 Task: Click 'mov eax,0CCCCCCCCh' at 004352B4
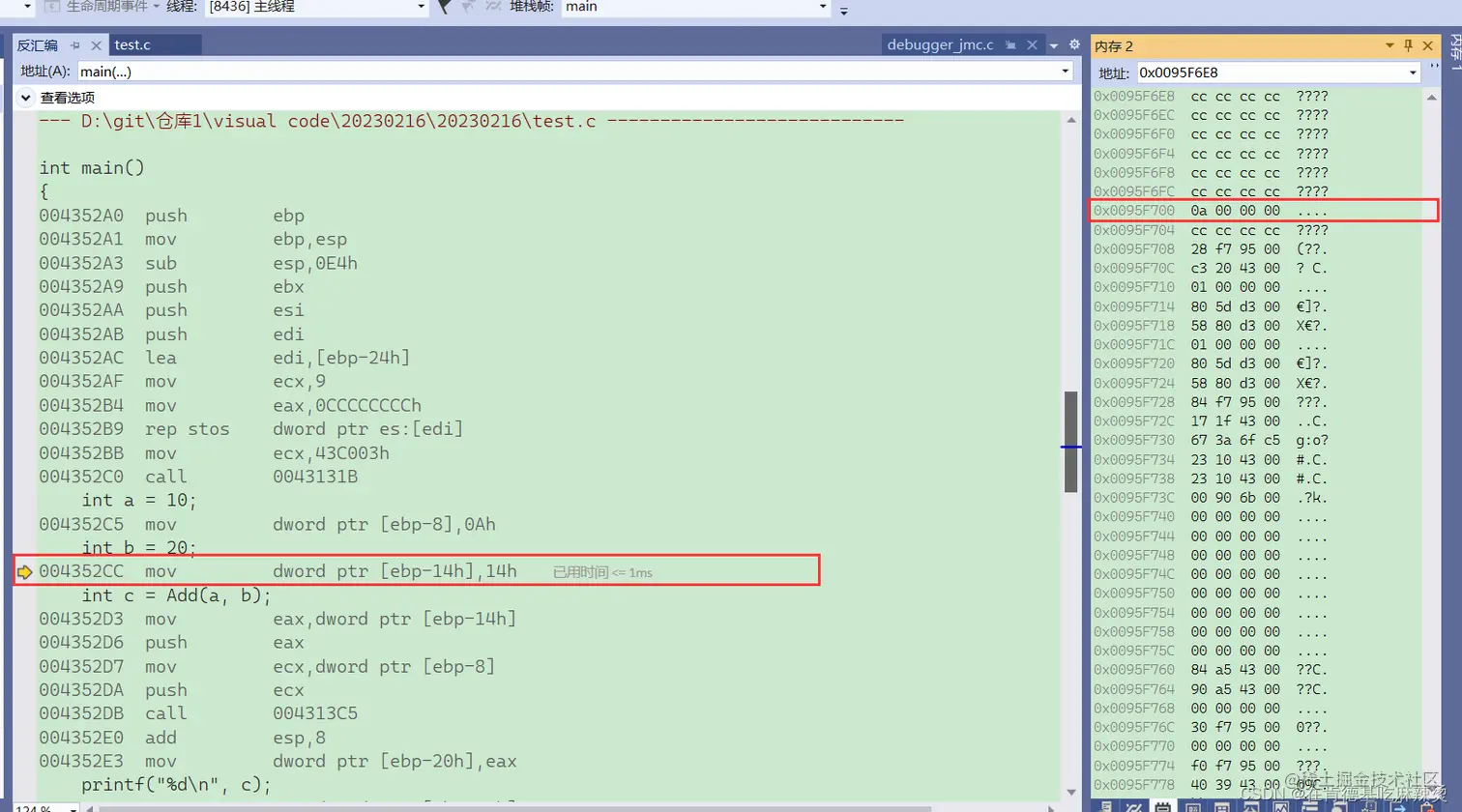230,406
